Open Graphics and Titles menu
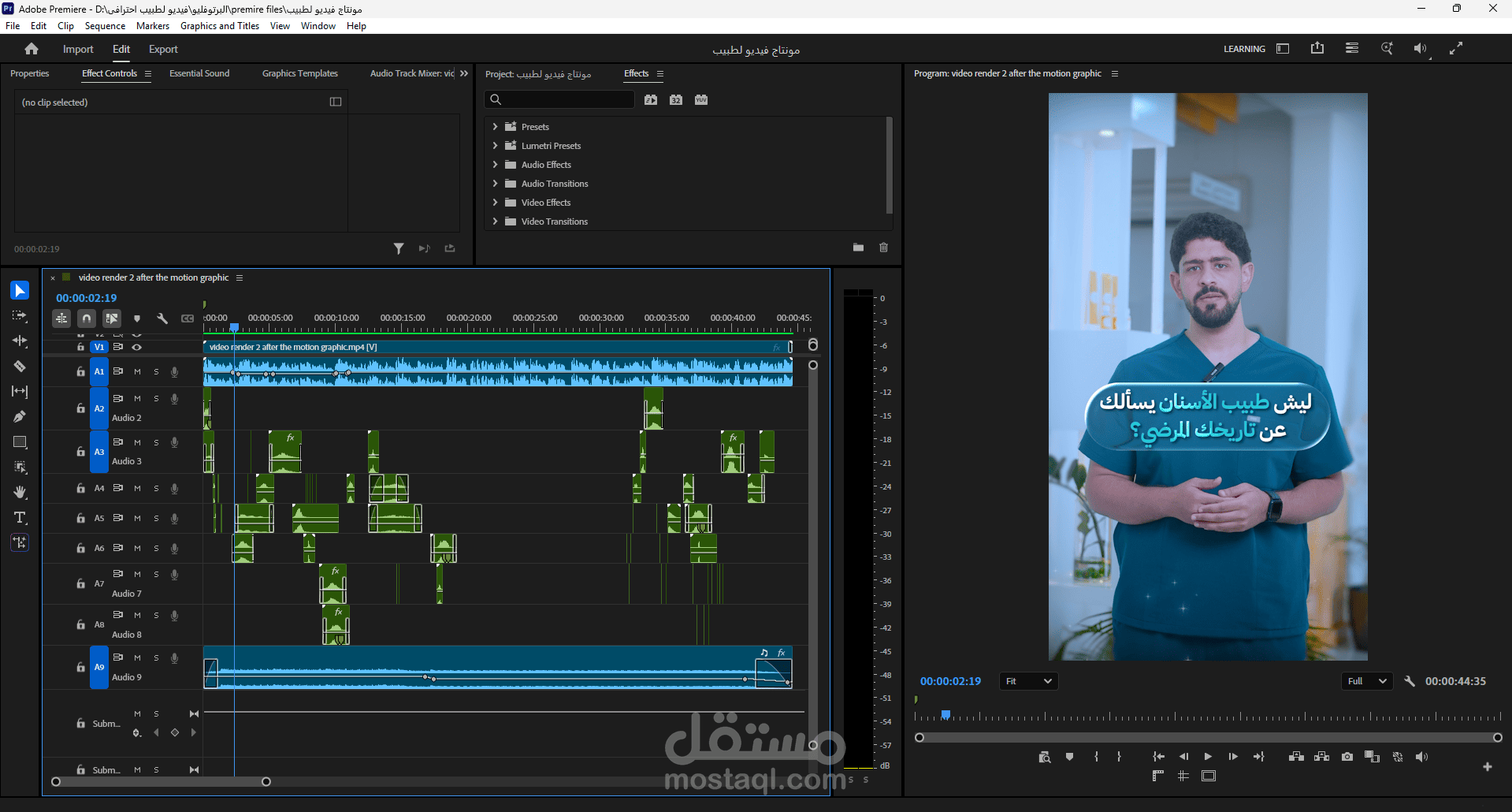This screenshot has height=812, width=1512. pyautogui.click(x=220, y=26)
